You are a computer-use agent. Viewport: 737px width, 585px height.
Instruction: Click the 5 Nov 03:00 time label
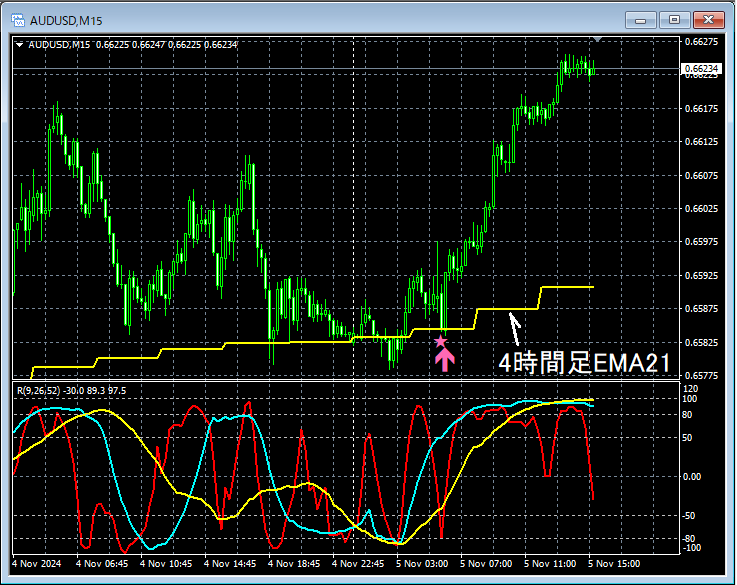tap(422, 563)
